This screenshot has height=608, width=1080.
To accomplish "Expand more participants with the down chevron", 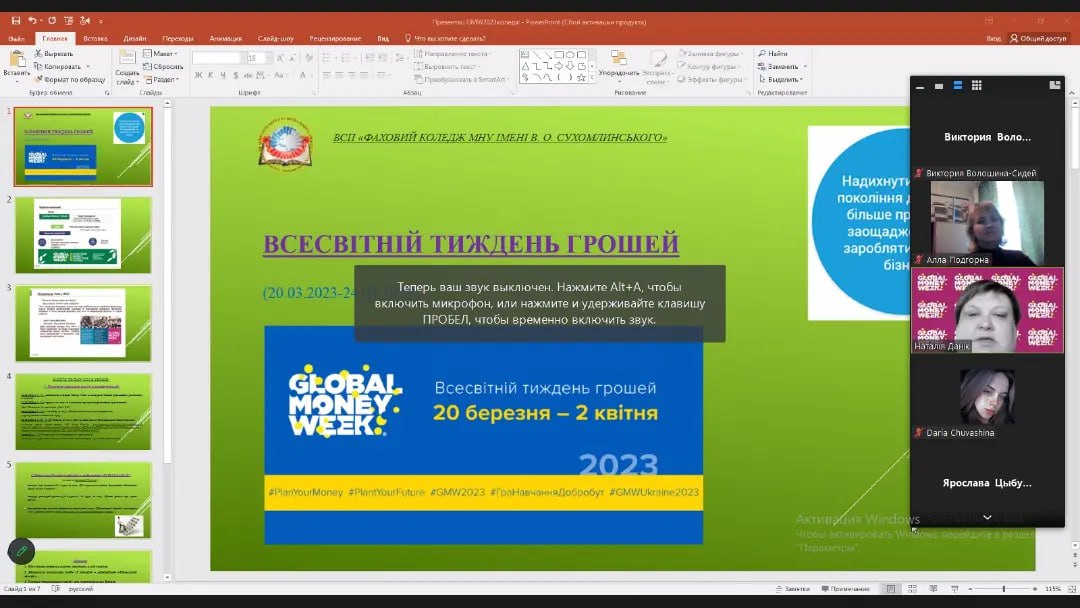I will point(987,517).
